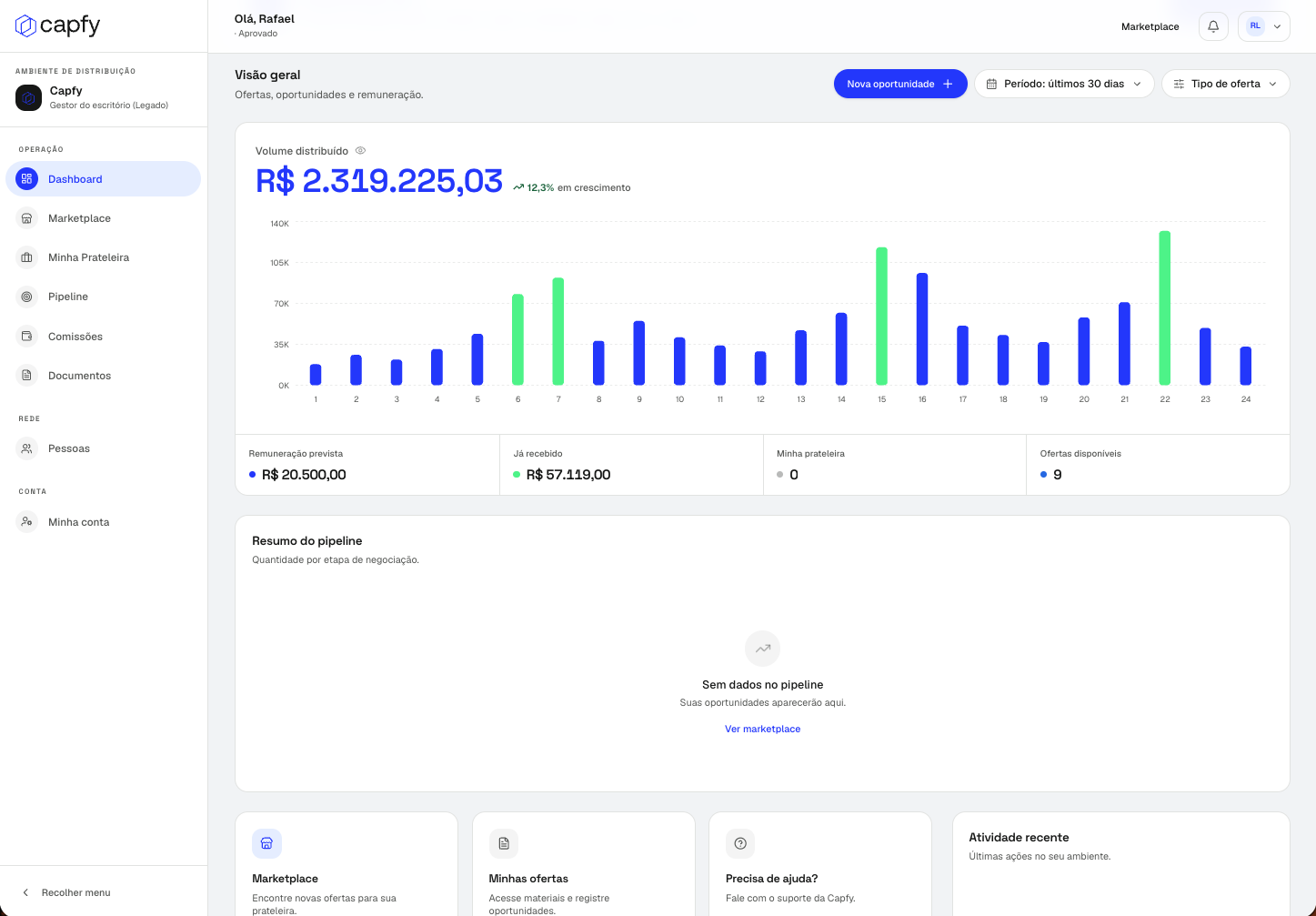The height and width of the screenshot is (916, 1316).
Task: Go to Minha Prateleira section
Action: pos(103,257)
